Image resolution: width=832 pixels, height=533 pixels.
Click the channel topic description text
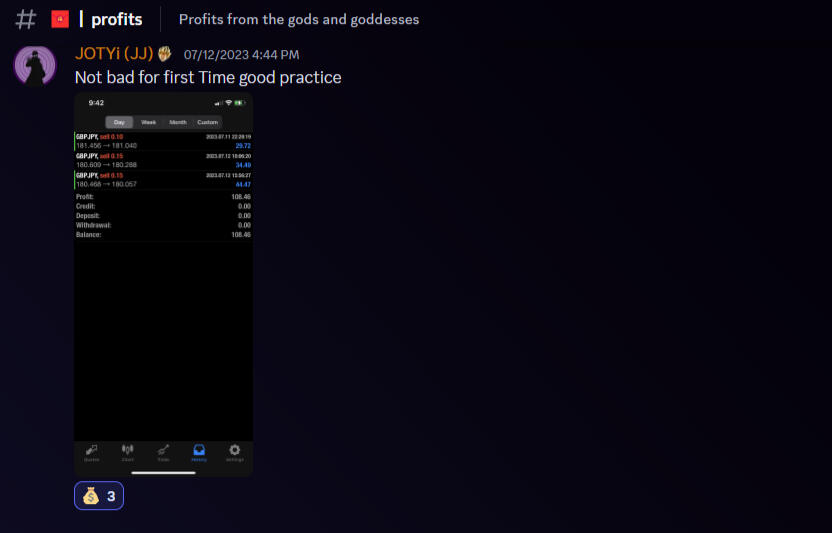[299, 19]
